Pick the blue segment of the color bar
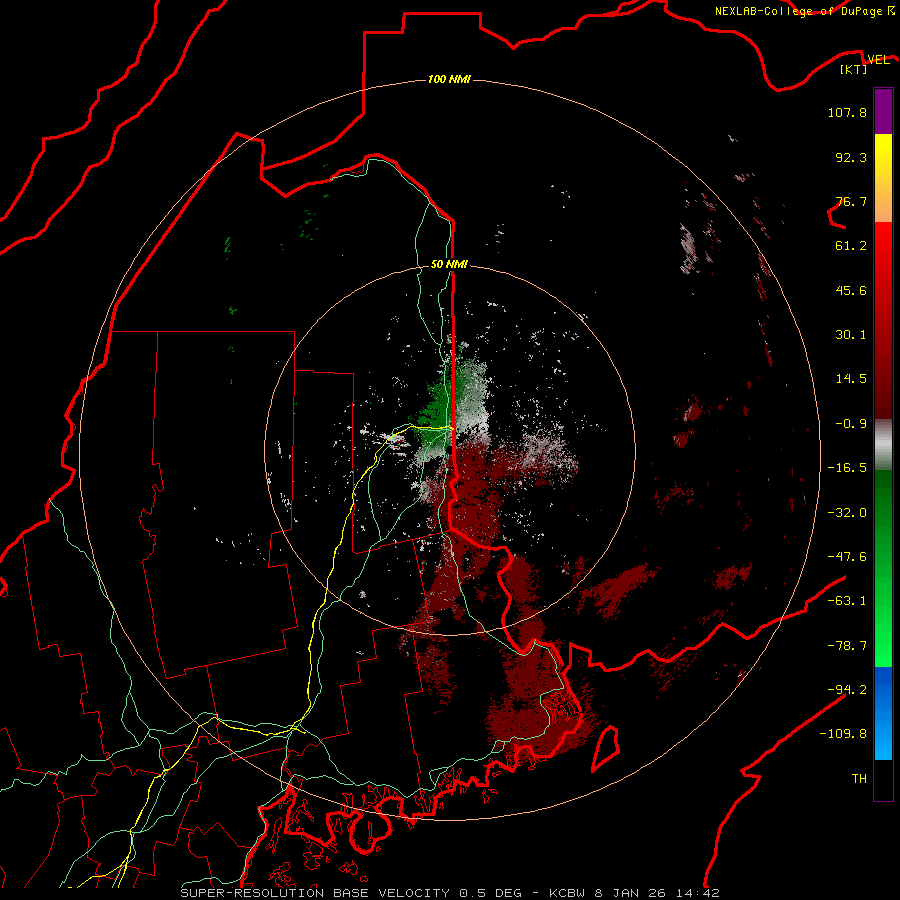The image size is (900, 900). pyautogui.click(x=883, y=713)
